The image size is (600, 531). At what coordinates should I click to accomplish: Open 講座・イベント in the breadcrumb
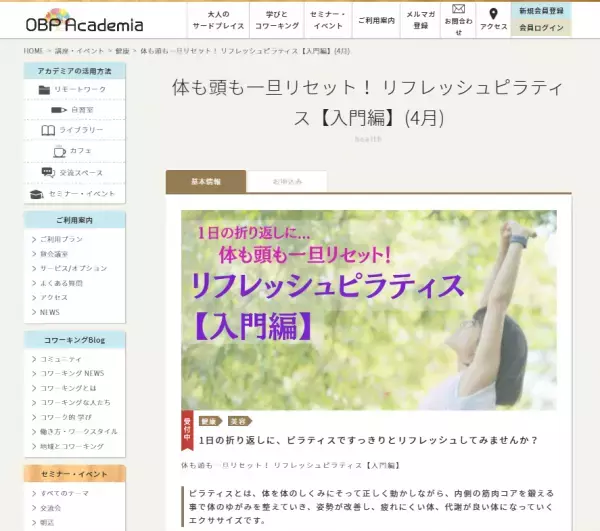(x=79, y=51)
